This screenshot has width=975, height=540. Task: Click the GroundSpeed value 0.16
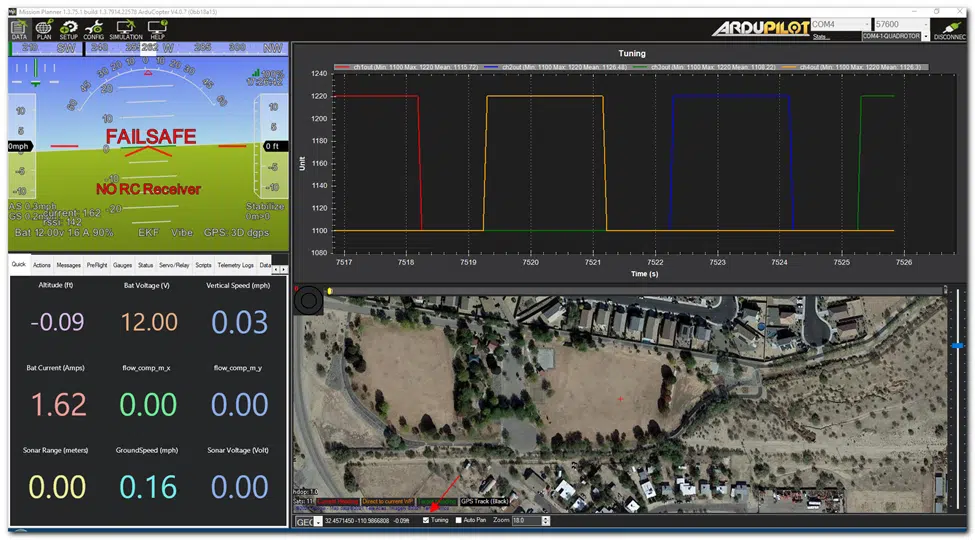[148, 487]
